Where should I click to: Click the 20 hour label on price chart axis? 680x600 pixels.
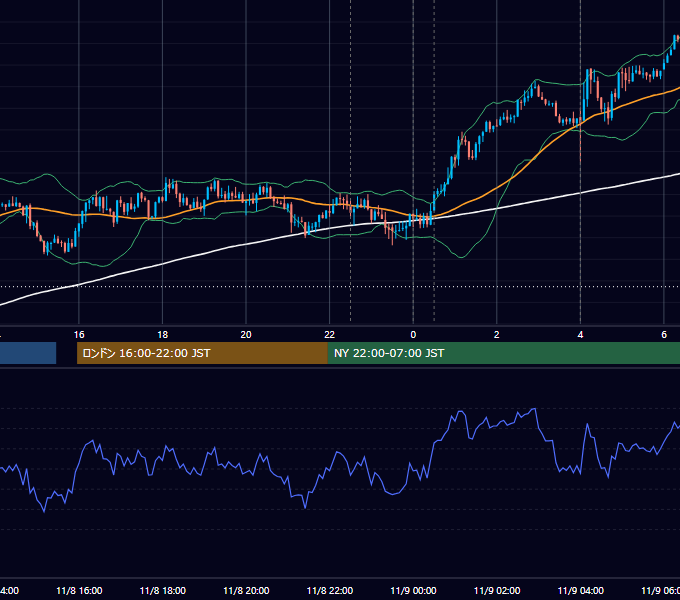246,335
